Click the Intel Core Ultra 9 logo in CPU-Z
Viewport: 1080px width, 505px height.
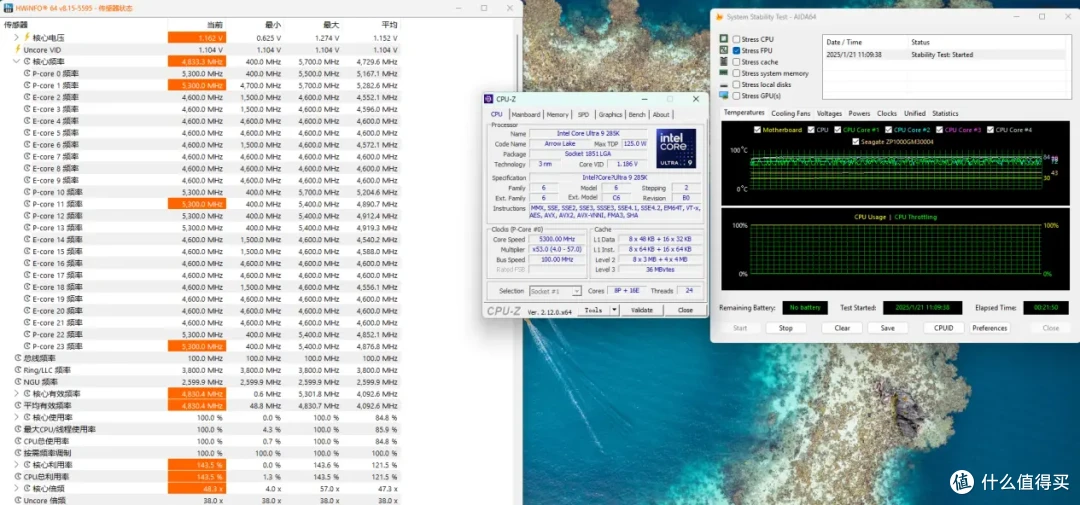tap(675, 148)
